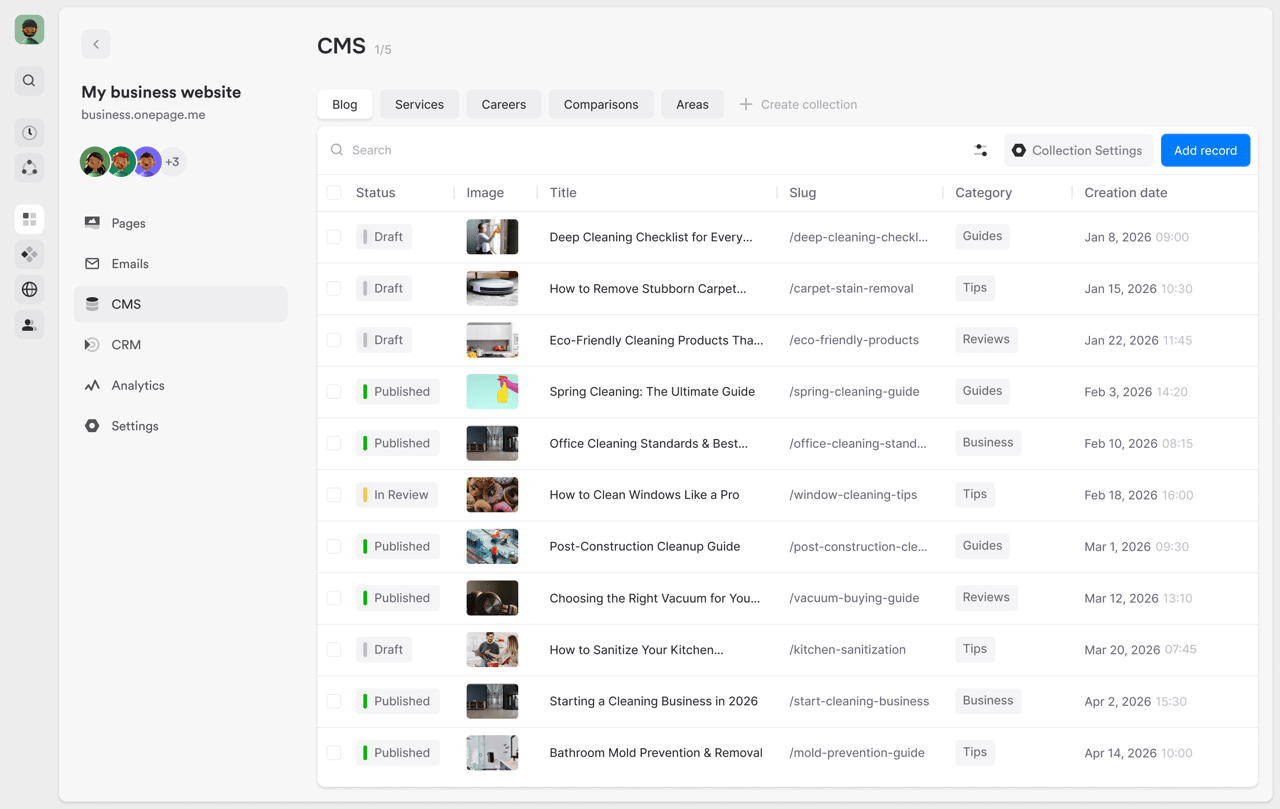Image resolution: width=1280 pixels, height=809 pixels.
Task: Select the CMS sidebar item
Action: (x=180, y=304)
